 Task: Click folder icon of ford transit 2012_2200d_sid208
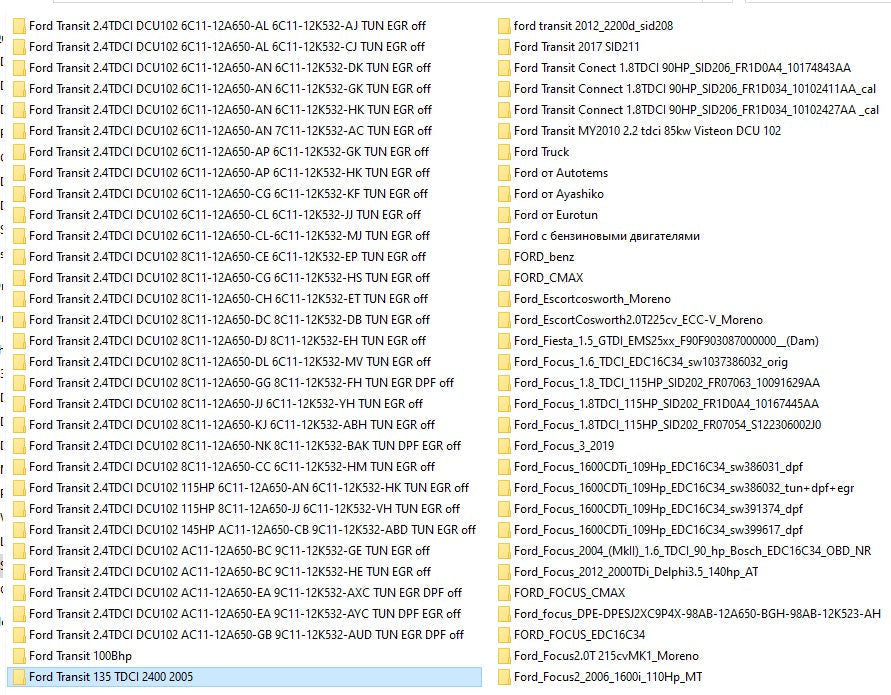coord(503,26)
